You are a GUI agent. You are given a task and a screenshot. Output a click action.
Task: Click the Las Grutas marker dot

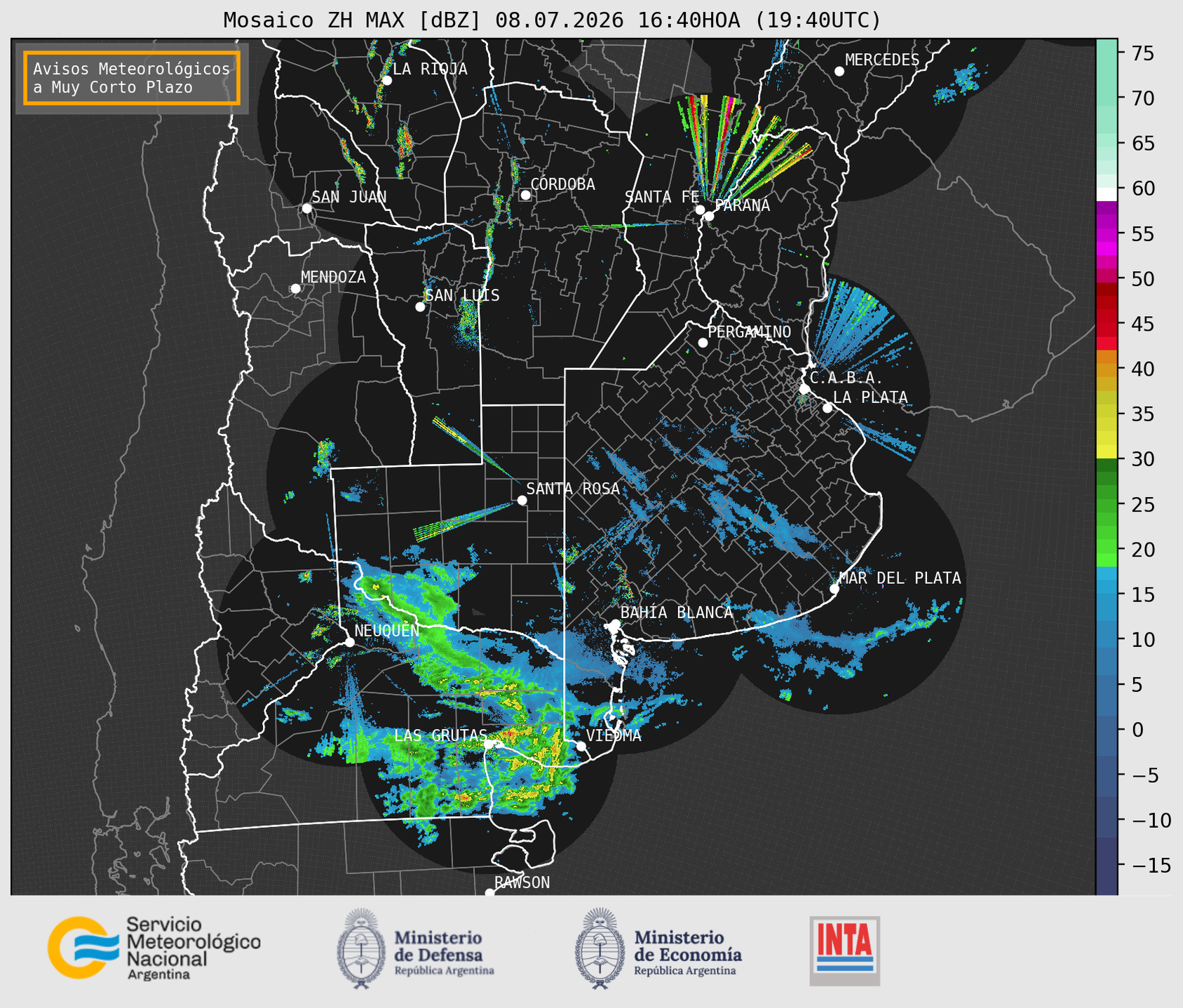tap(488, 744)
